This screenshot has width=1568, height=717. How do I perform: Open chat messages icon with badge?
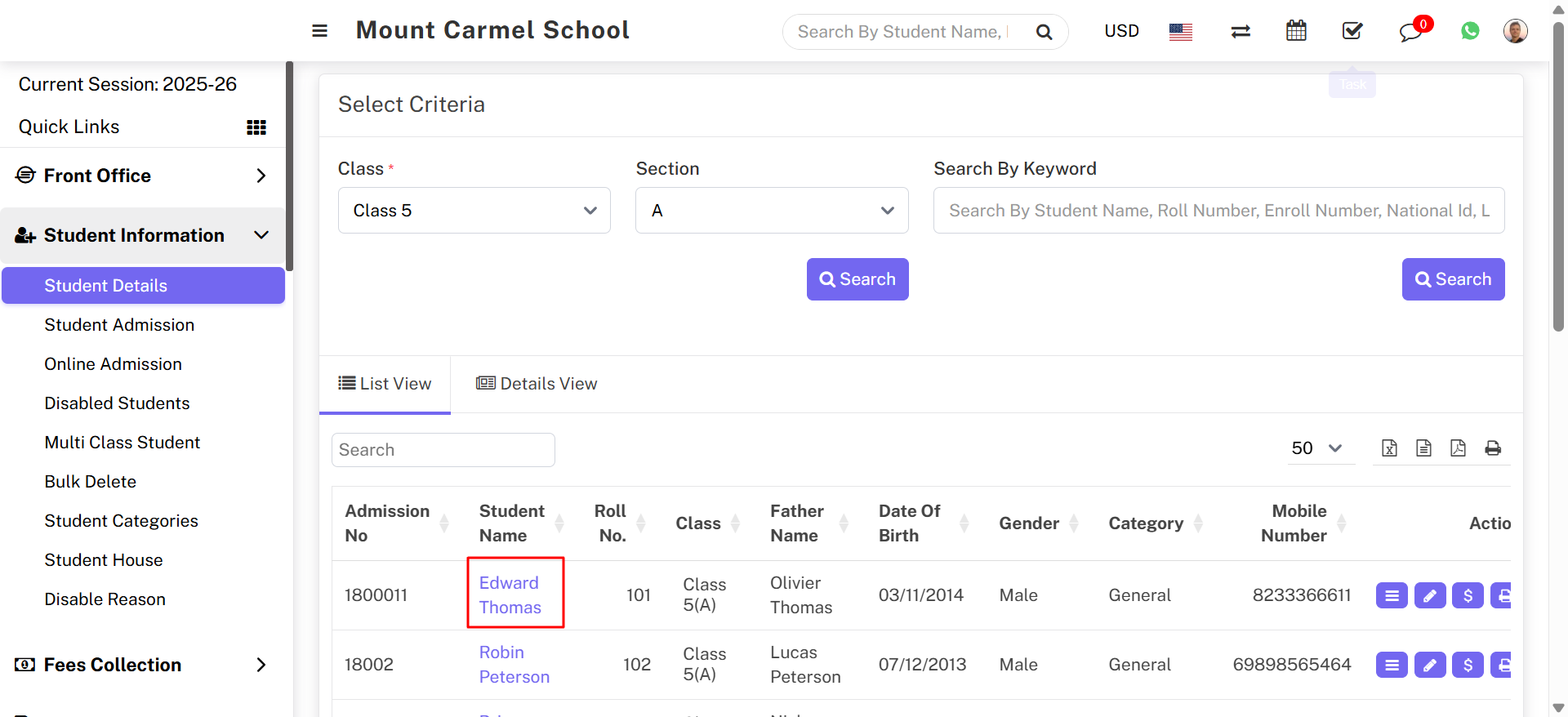[x=1411, y=32]
